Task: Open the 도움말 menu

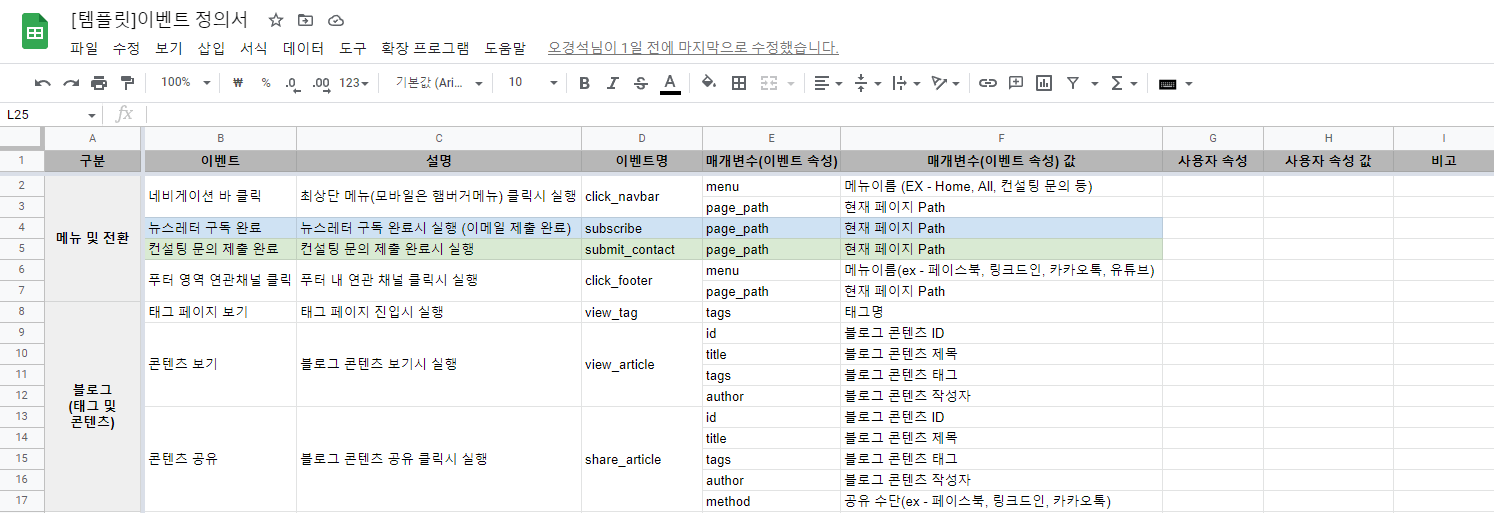Action: 505,48
